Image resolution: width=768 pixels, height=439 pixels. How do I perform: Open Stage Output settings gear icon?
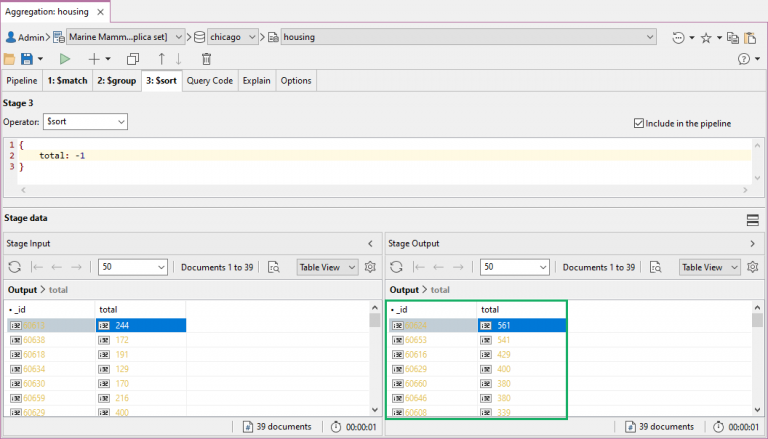(752, 267)
